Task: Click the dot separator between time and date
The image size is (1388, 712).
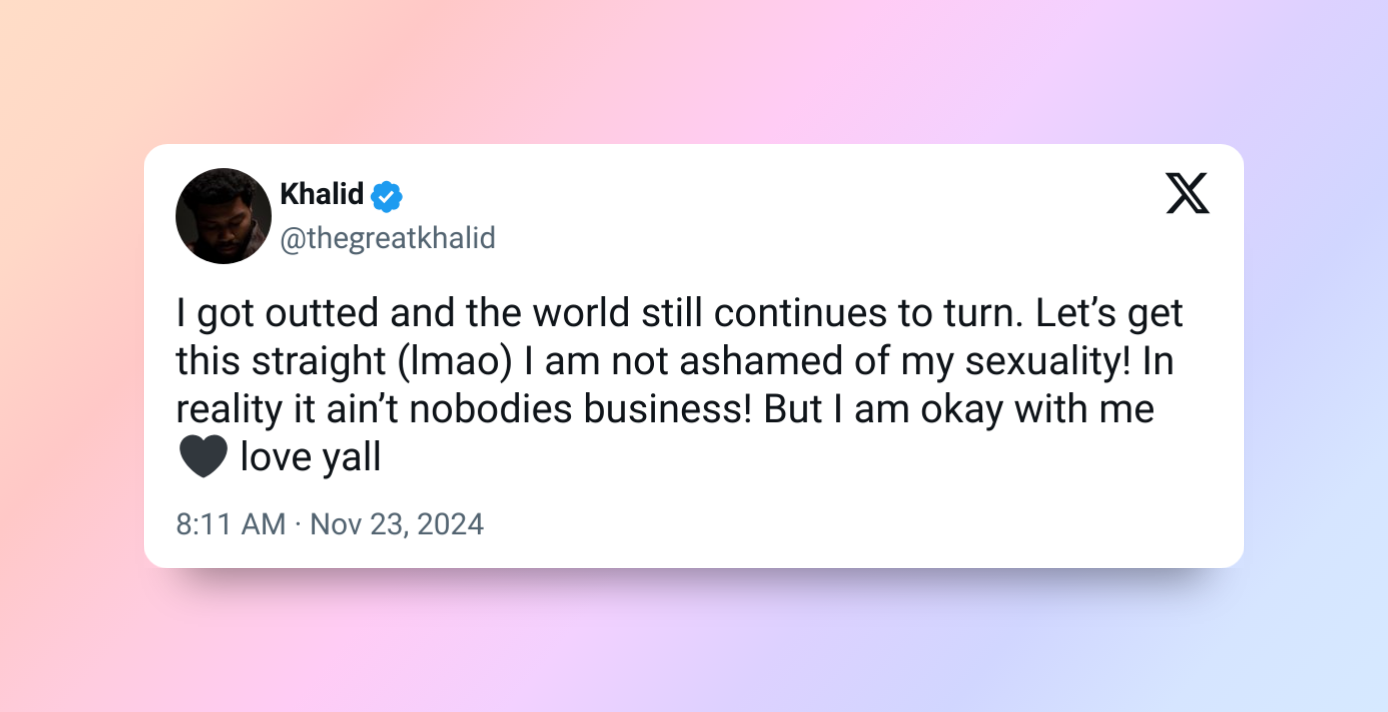Action: tap(298, 524)
